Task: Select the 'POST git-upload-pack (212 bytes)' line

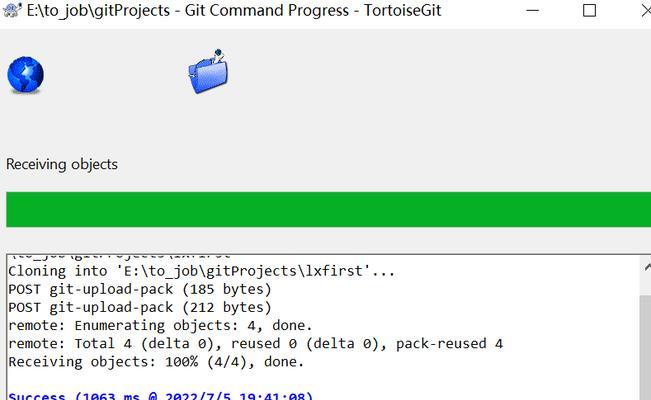Action: pyautogui.click(x=140, y=308)
